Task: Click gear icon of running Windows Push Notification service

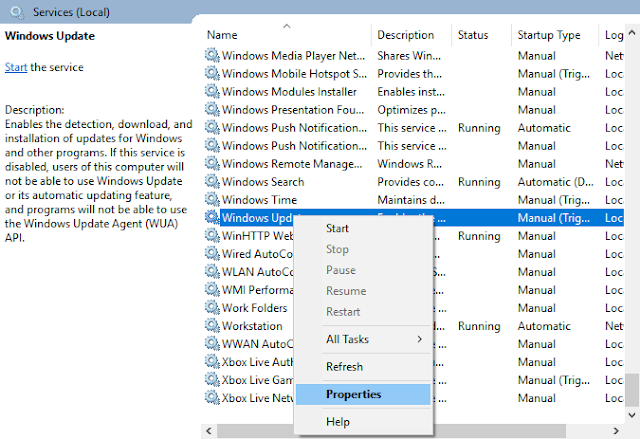Action: click(x=212, y=127)
